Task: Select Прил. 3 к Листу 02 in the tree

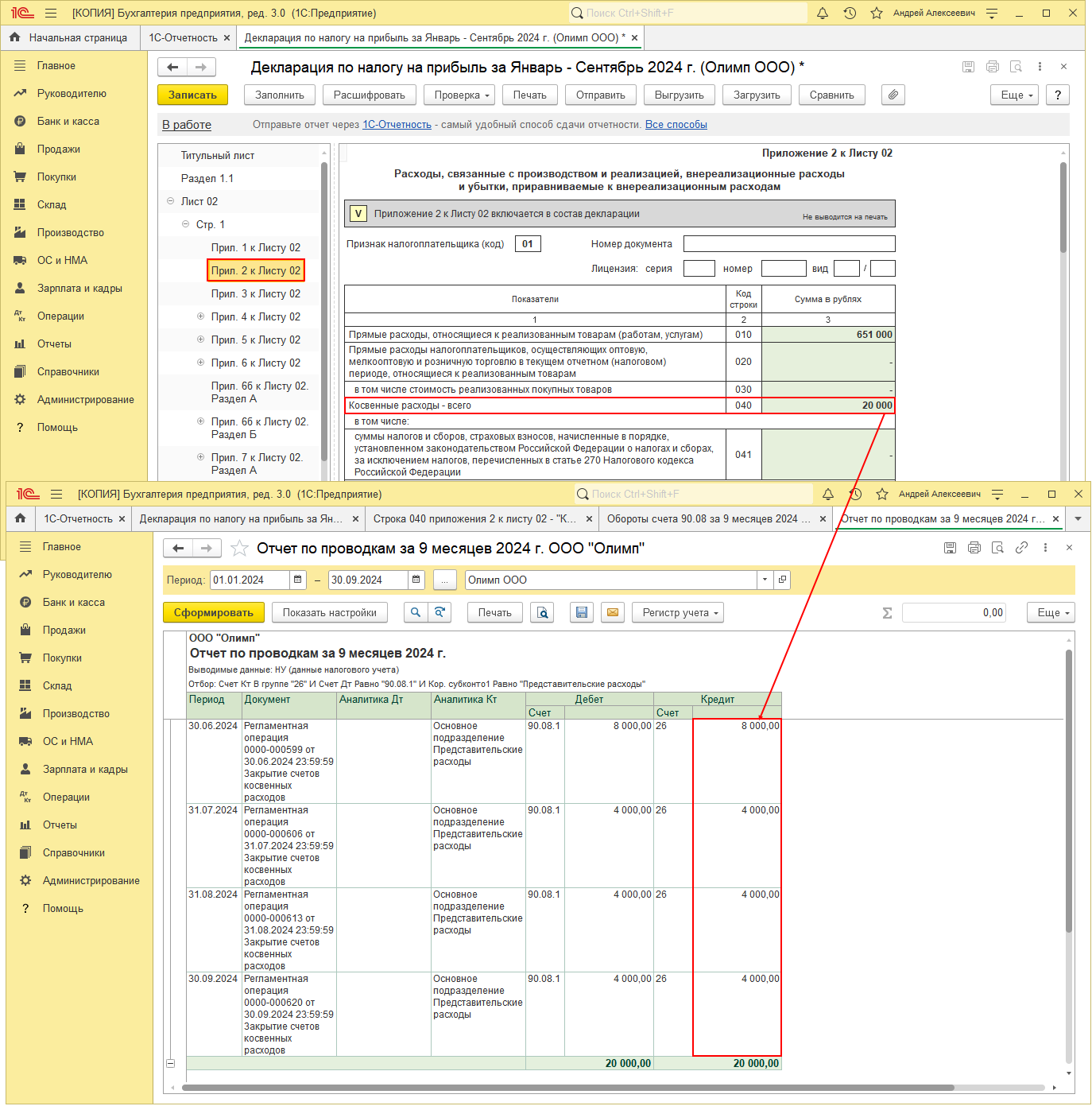Action: click(255, 293)
